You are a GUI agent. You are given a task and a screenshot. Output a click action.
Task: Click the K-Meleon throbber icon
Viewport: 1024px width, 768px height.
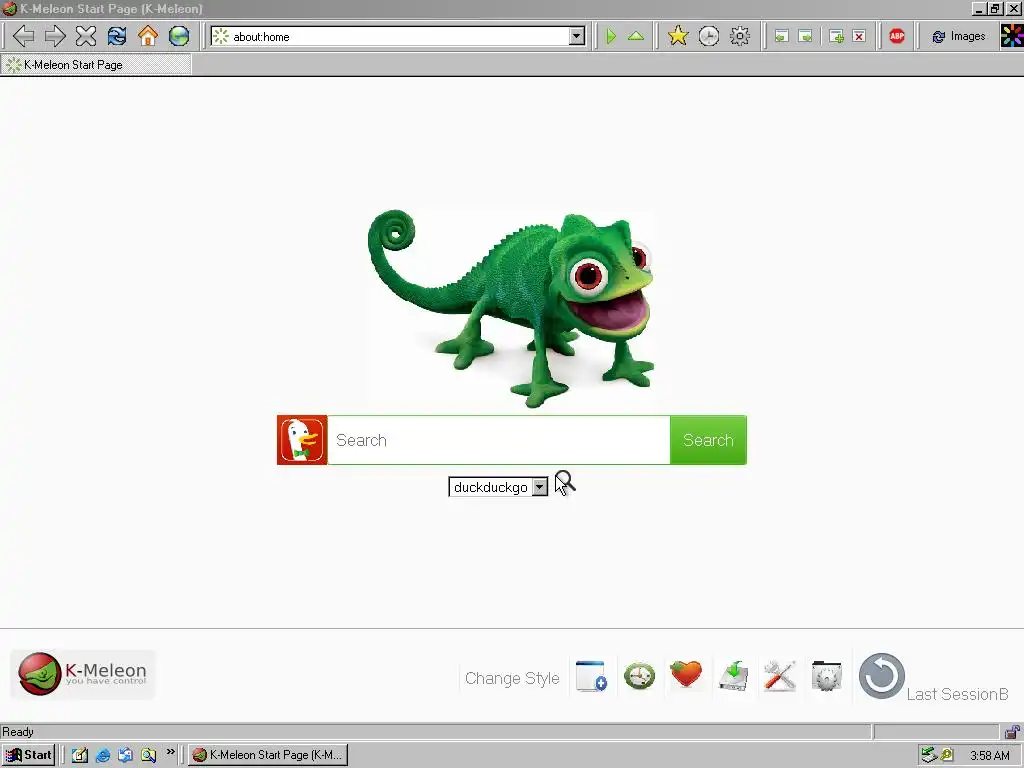1012,36
